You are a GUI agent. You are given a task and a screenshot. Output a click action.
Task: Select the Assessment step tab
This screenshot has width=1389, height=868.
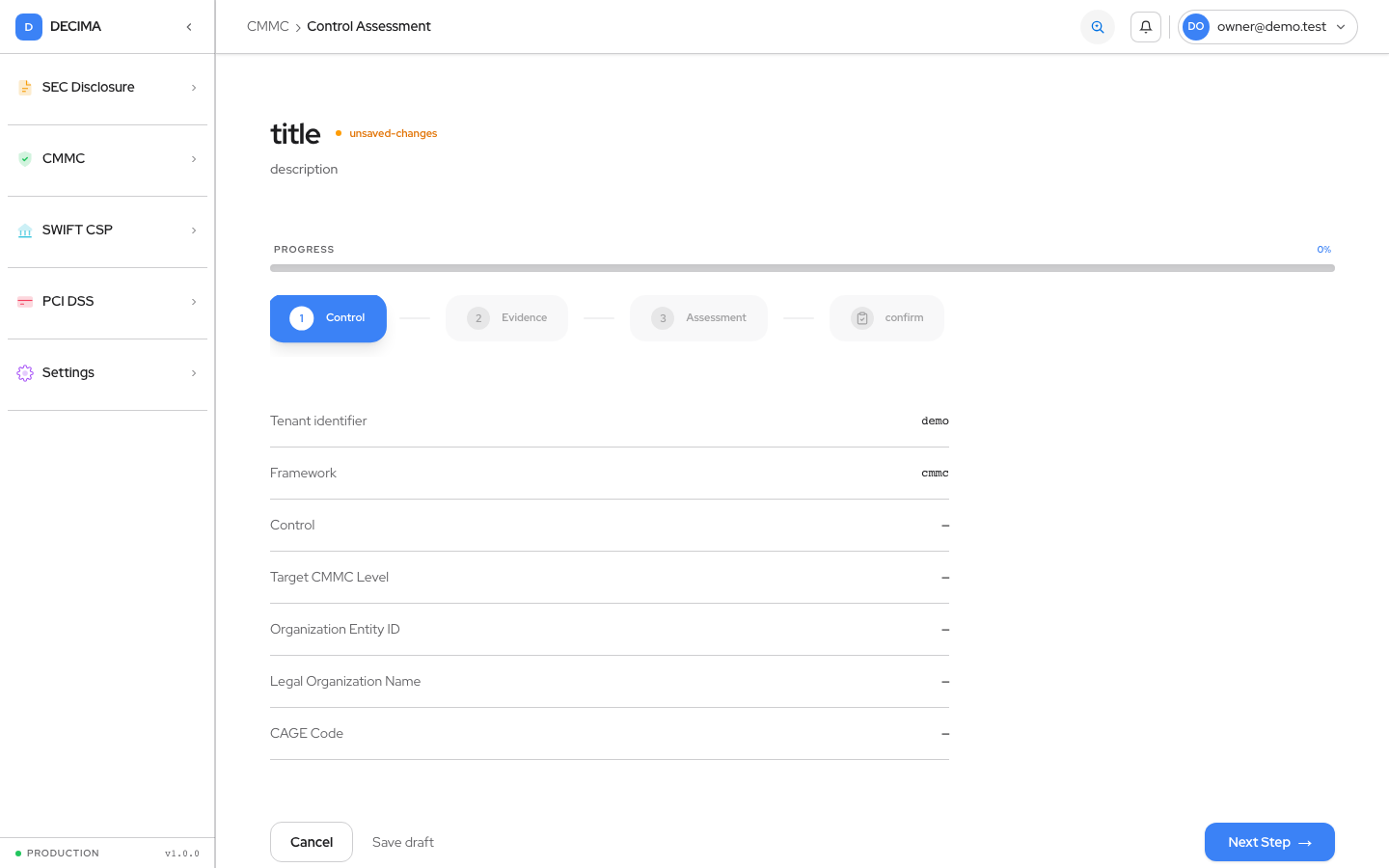pos(698,318)
